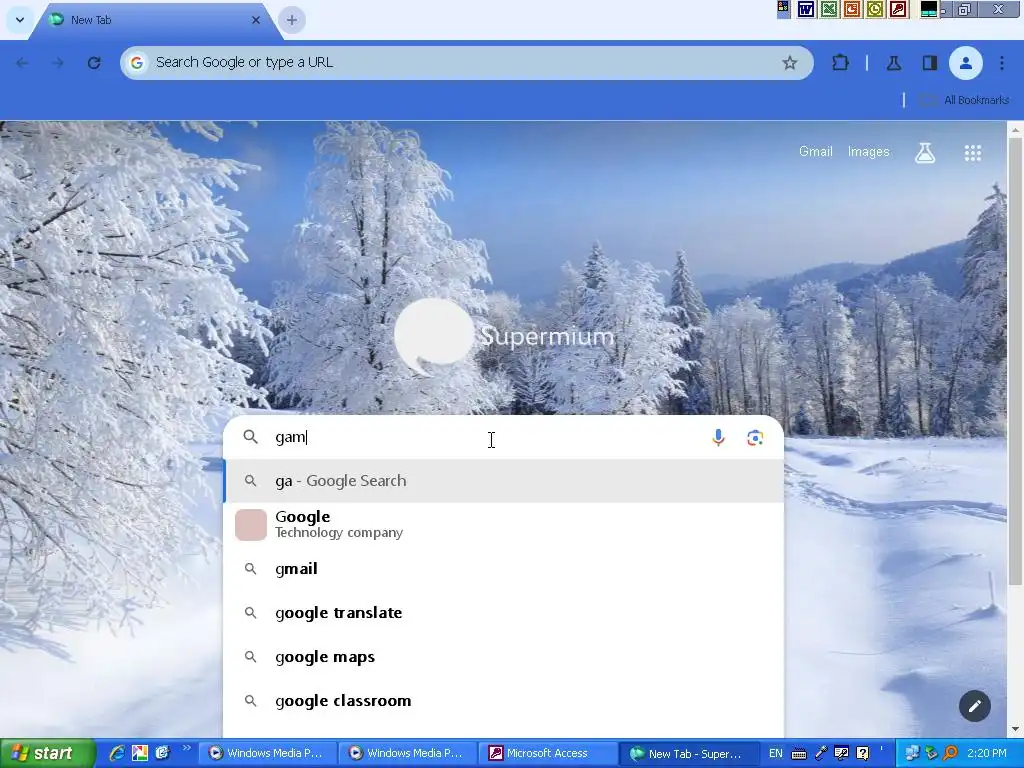
Task: Go back using the back arrow
Action: (22, 63)
